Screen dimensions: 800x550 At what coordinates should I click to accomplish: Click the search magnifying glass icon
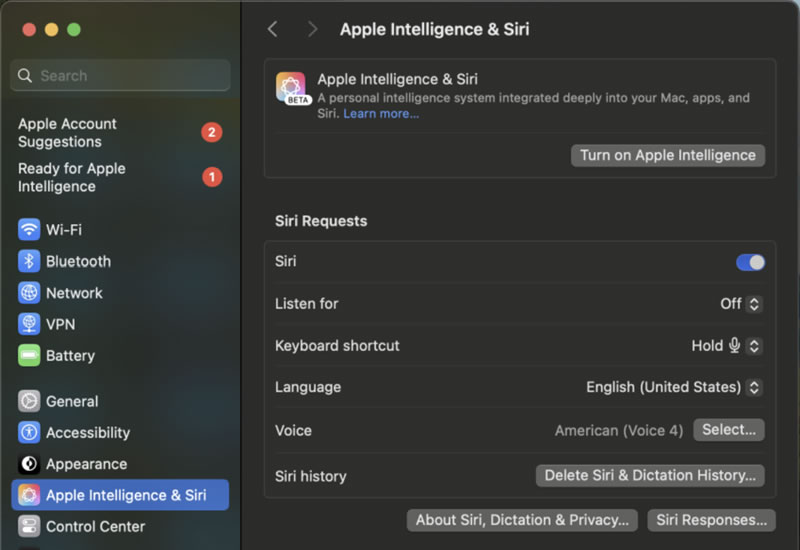(x=24, y=76)
